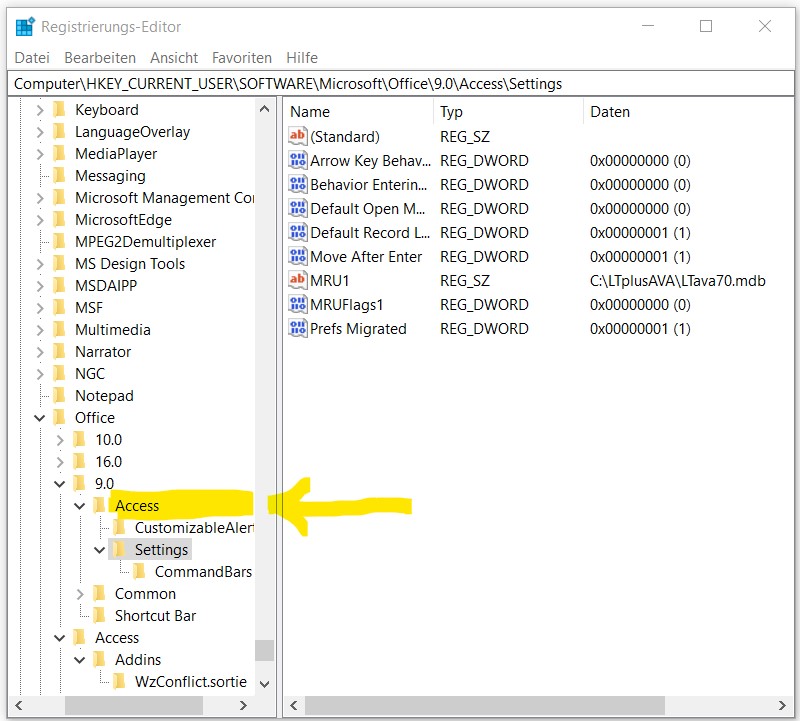Click the folder icon of Shortcut Bar
The height and width of the screenshot is (721, 800).
pyautogui.click(x=99, y=615)
